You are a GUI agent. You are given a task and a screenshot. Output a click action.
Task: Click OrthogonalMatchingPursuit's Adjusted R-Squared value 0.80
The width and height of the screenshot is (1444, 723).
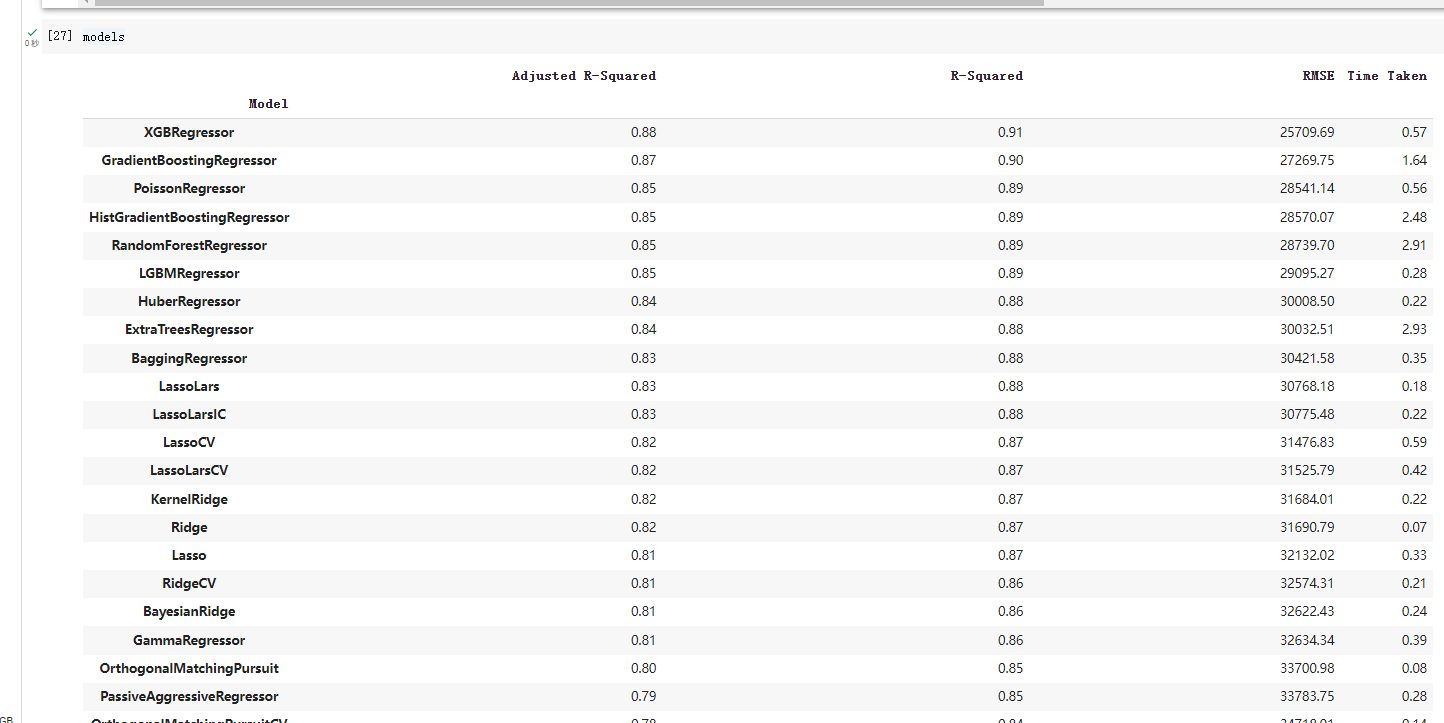point(643,668)
